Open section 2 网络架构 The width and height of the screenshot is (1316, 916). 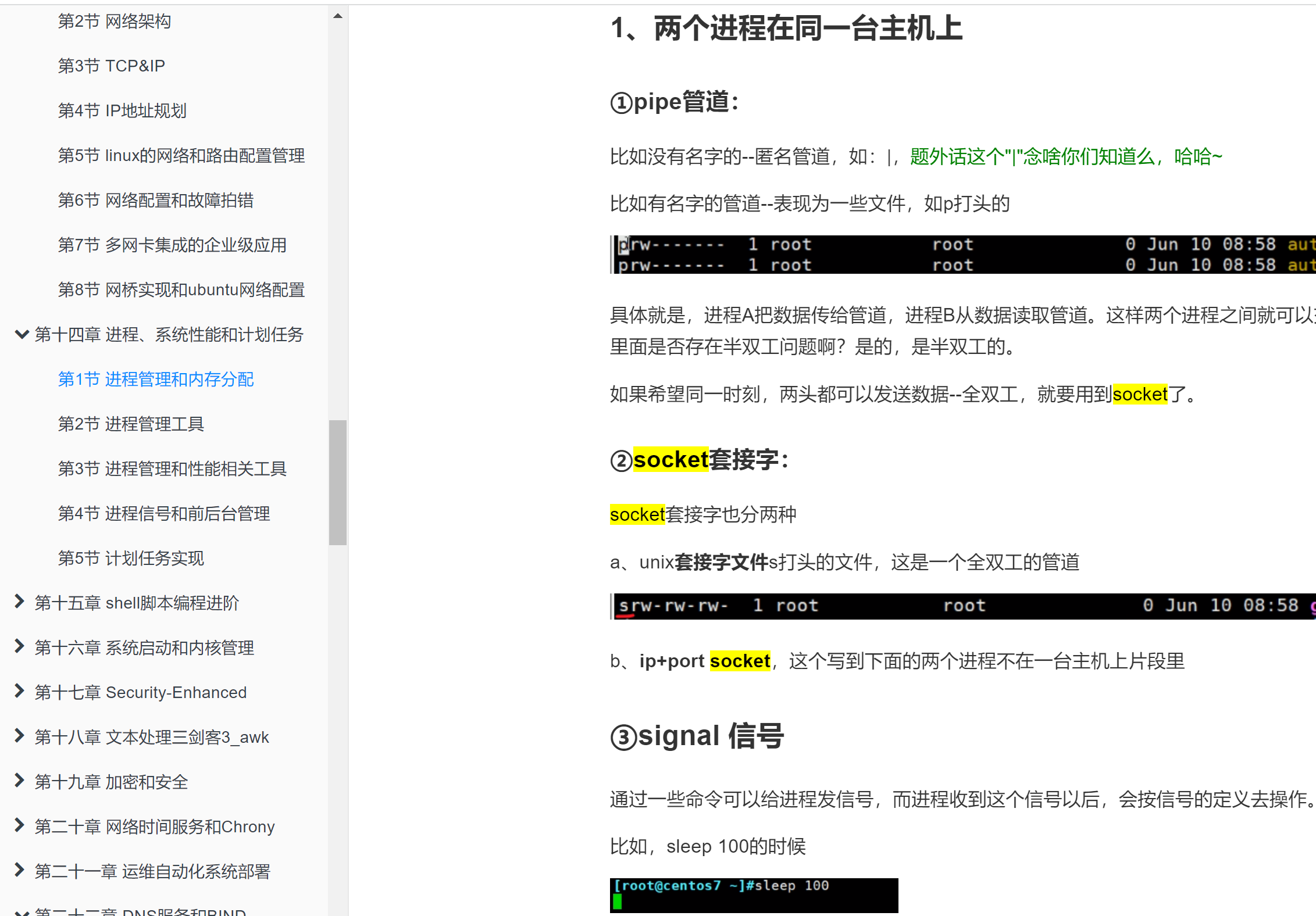tap(114, 22)
